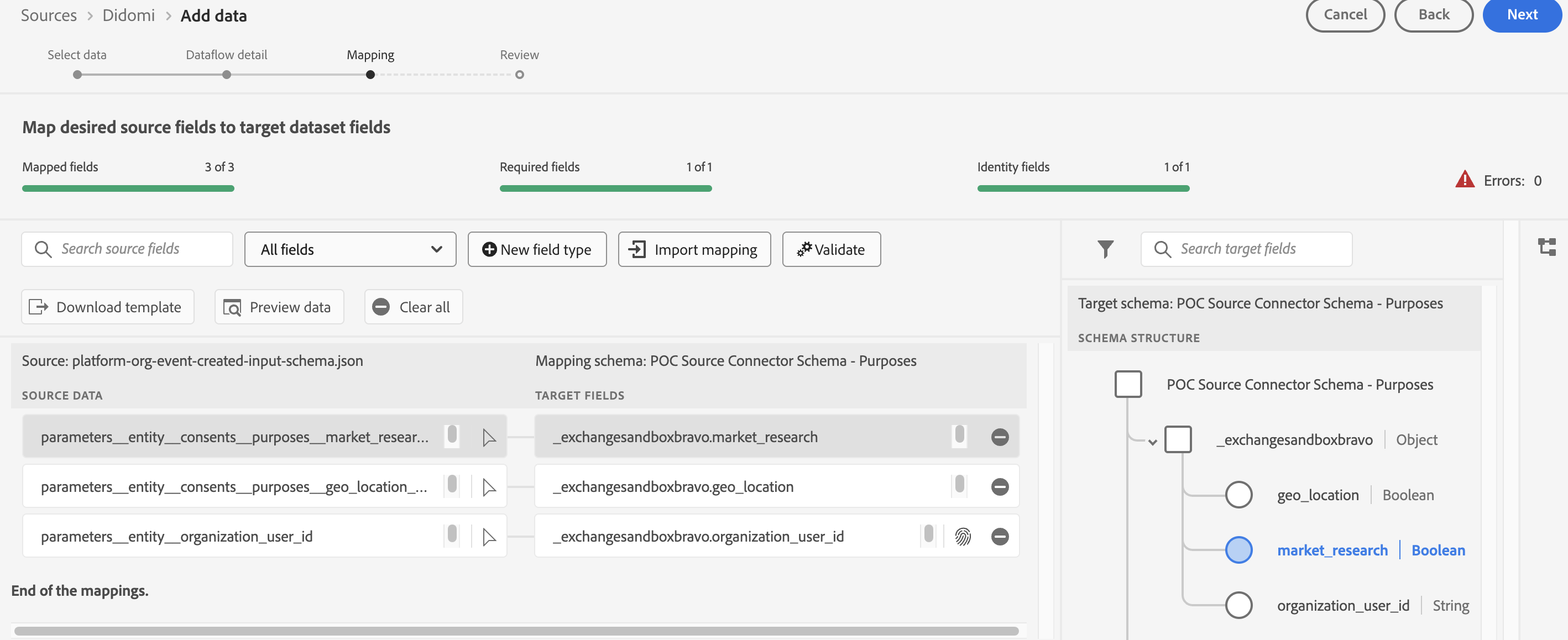Viewport: 1568px width, 640px height.
Task: Remove the market_research mapping row
Action: [x=1000, y=437]
